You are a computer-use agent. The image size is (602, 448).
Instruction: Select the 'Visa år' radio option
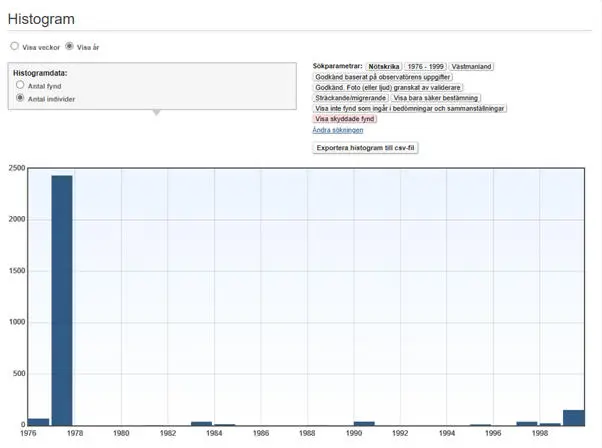coord(69,46)
